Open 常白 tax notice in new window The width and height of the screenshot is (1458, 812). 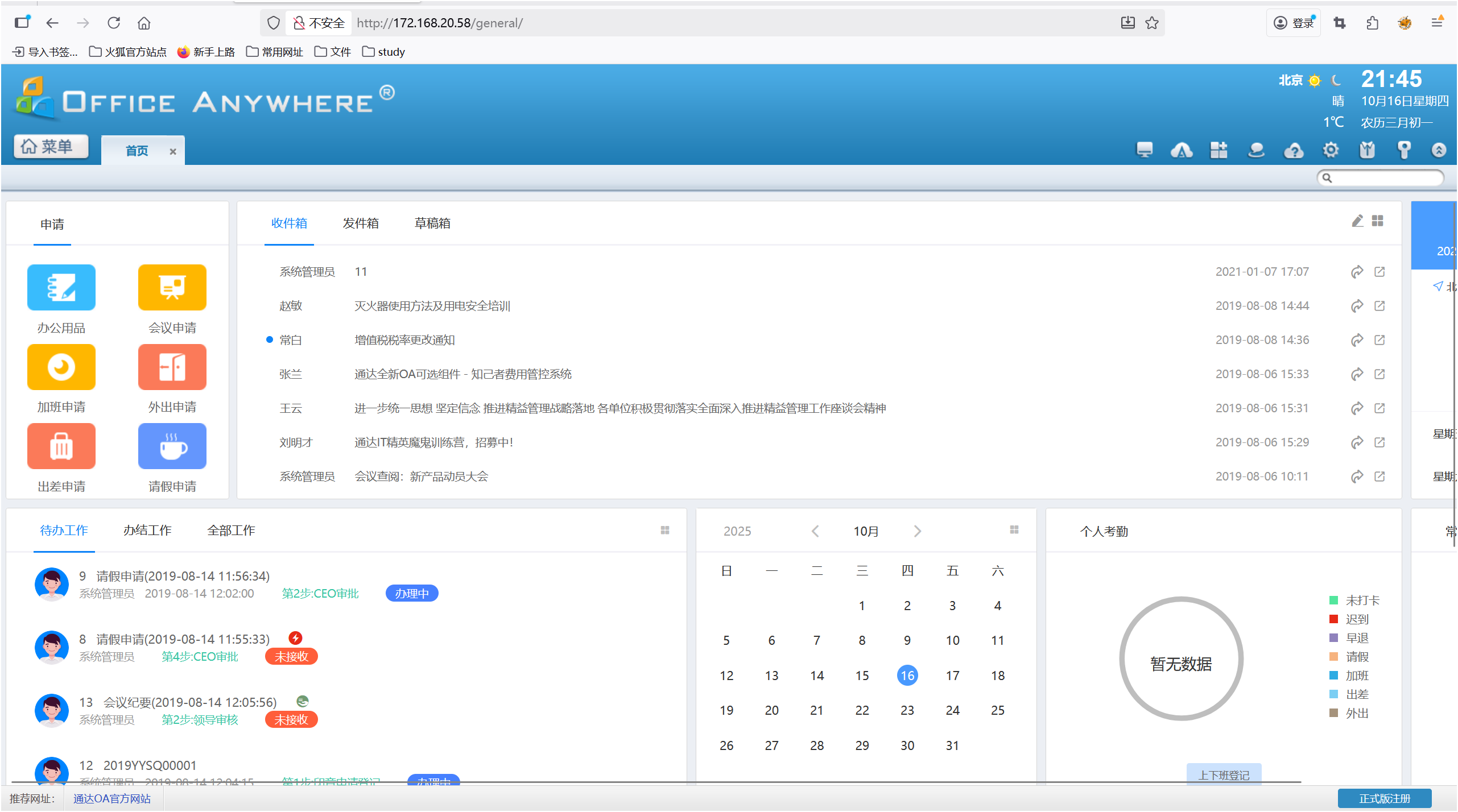point(1379,340)
